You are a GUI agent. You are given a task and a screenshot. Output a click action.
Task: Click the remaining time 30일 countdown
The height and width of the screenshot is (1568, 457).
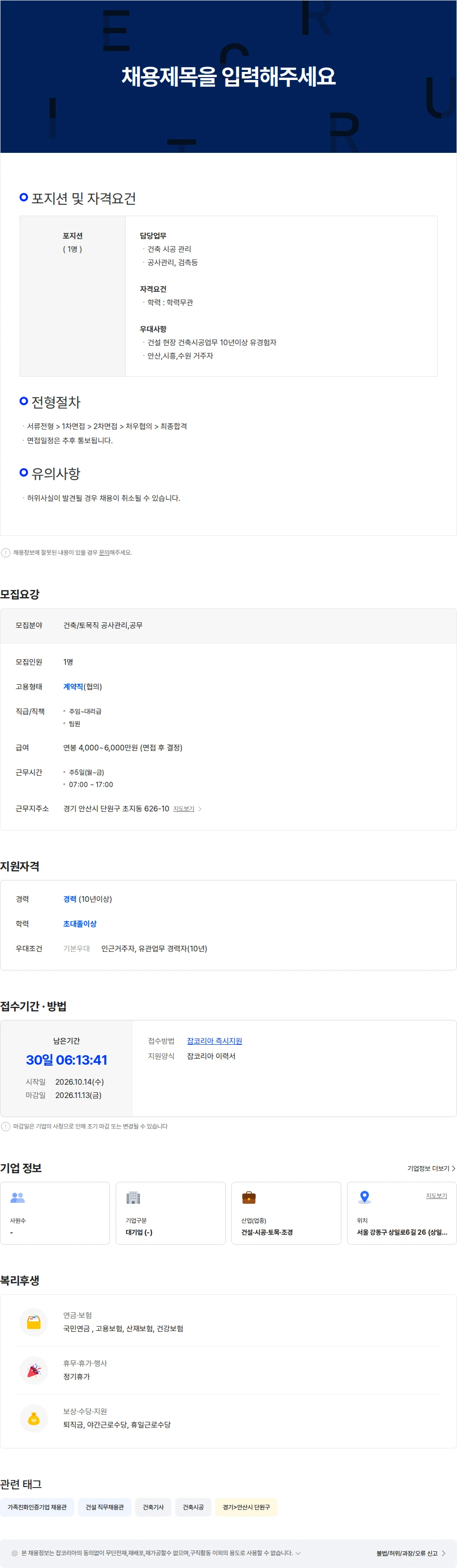pos(66,1060)
